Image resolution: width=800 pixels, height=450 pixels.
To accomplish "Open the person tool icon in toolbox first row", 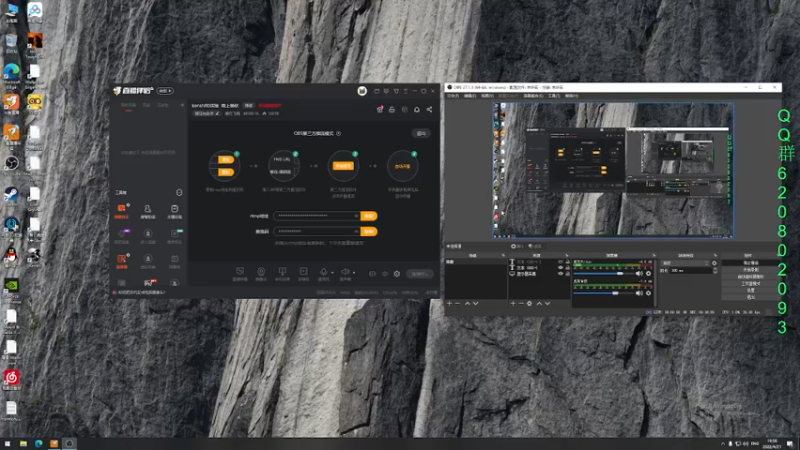I will point(147,209).
